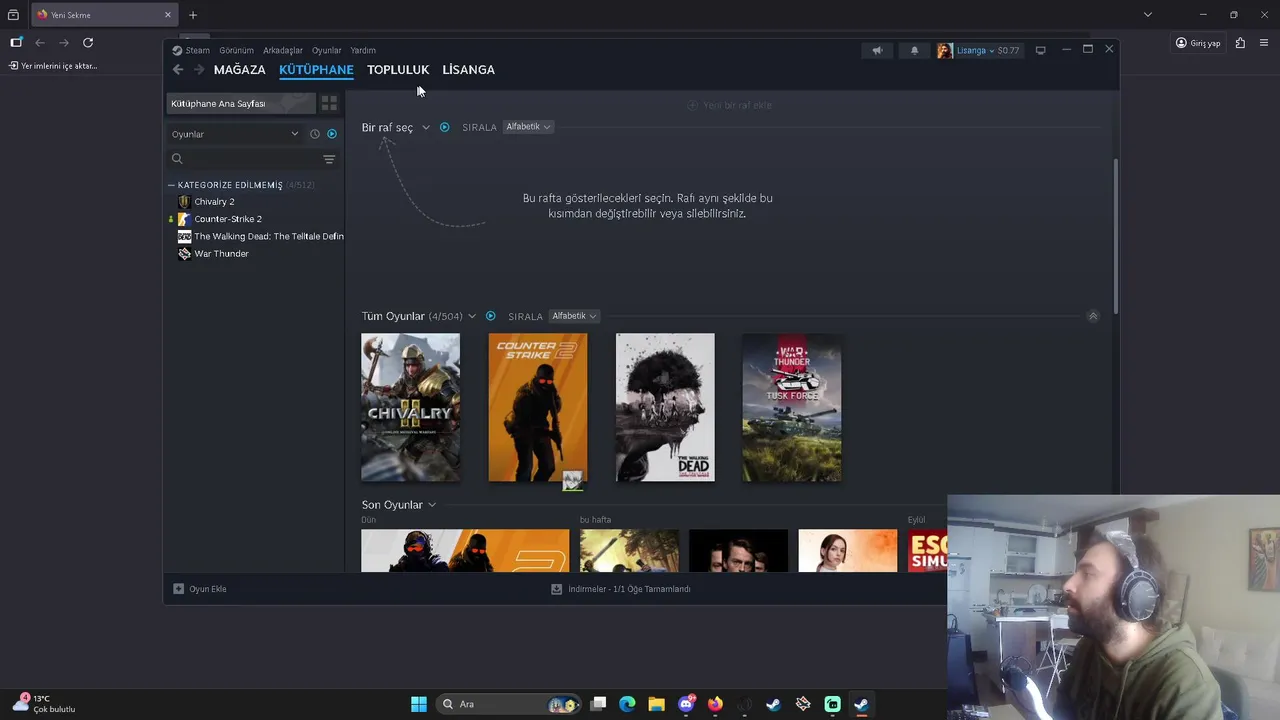Screen dimensions: 1280x720
Task: Open the Arkadaşlar menu
Action: coord(283,50)
